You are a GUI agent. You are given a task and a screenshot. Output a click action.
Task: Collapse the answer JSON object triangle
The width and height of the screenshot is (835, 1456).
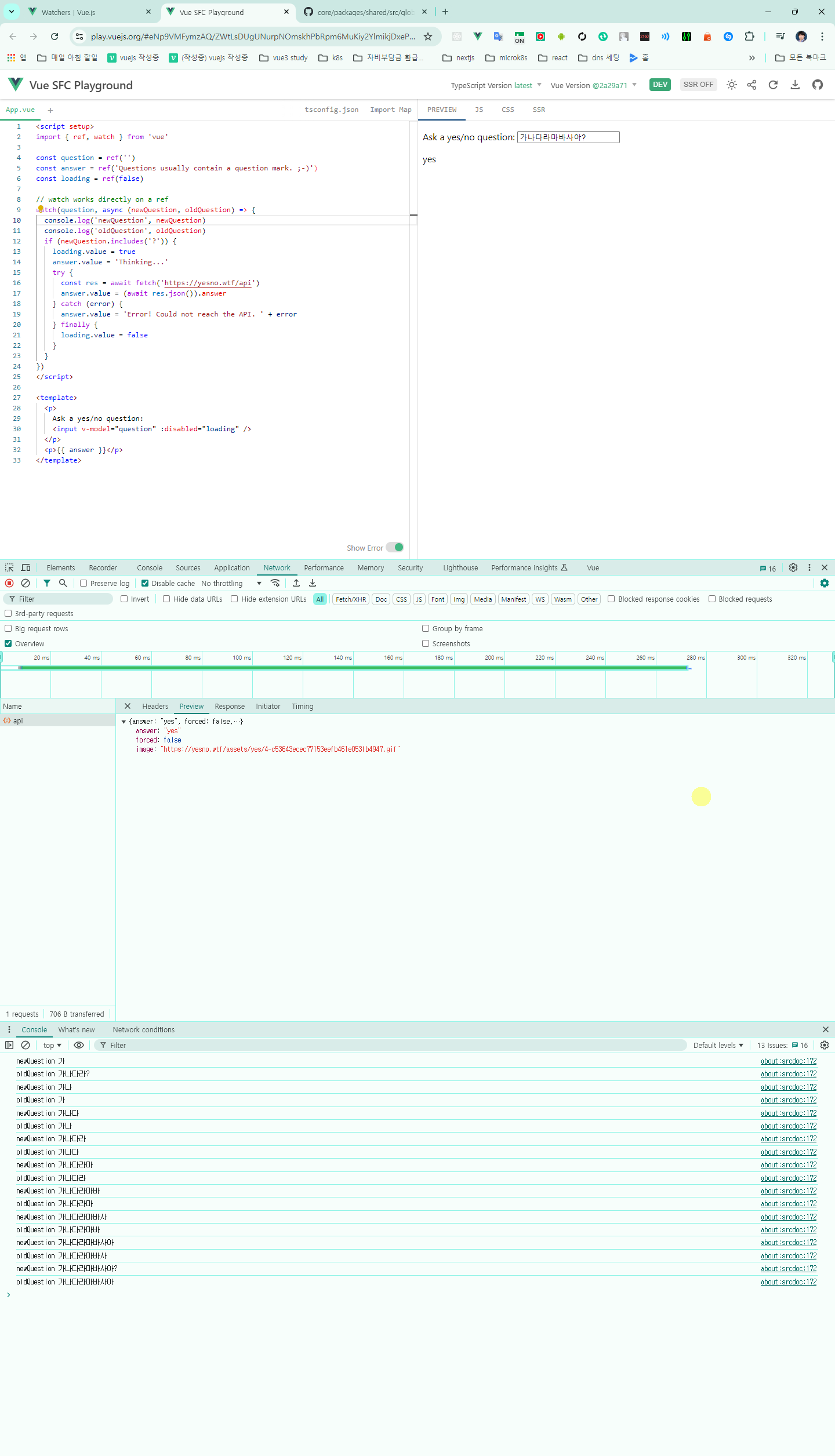(124, 722)
